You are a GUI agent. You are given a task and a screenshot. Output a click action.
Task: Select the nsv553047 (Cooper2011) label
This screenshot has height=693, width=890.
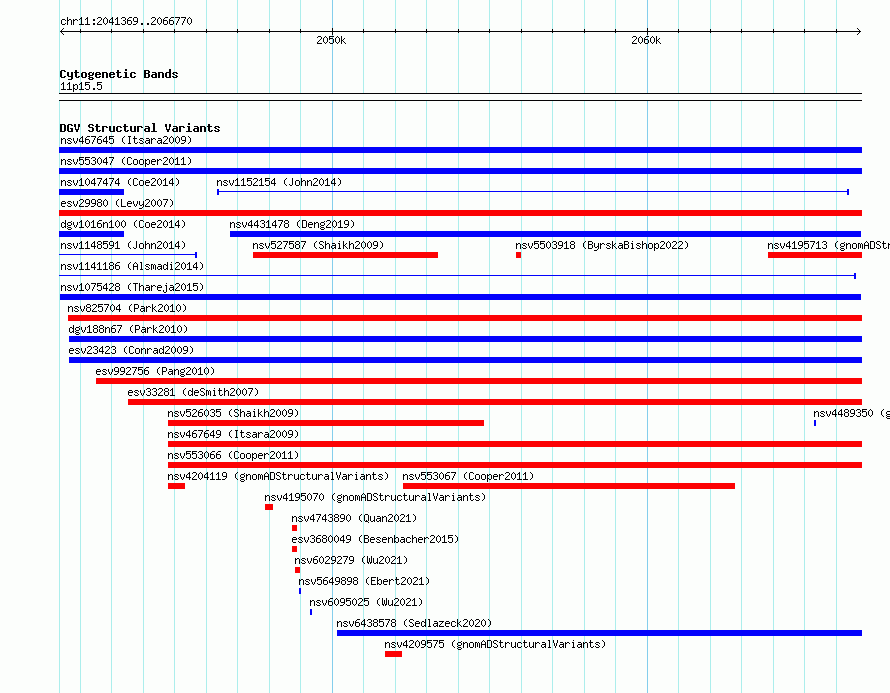(x=126, y=161)
